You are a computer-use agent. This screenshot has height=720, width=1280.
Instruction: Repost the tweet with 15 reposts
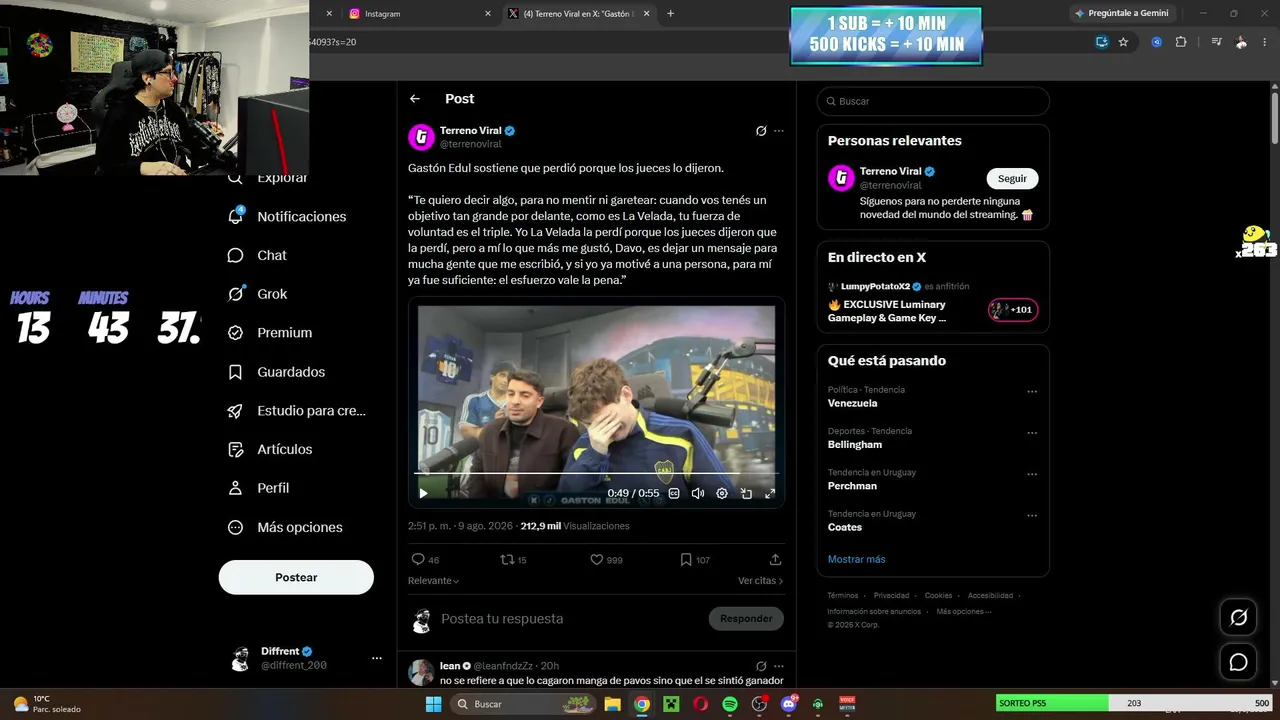[x=507, y=560]
